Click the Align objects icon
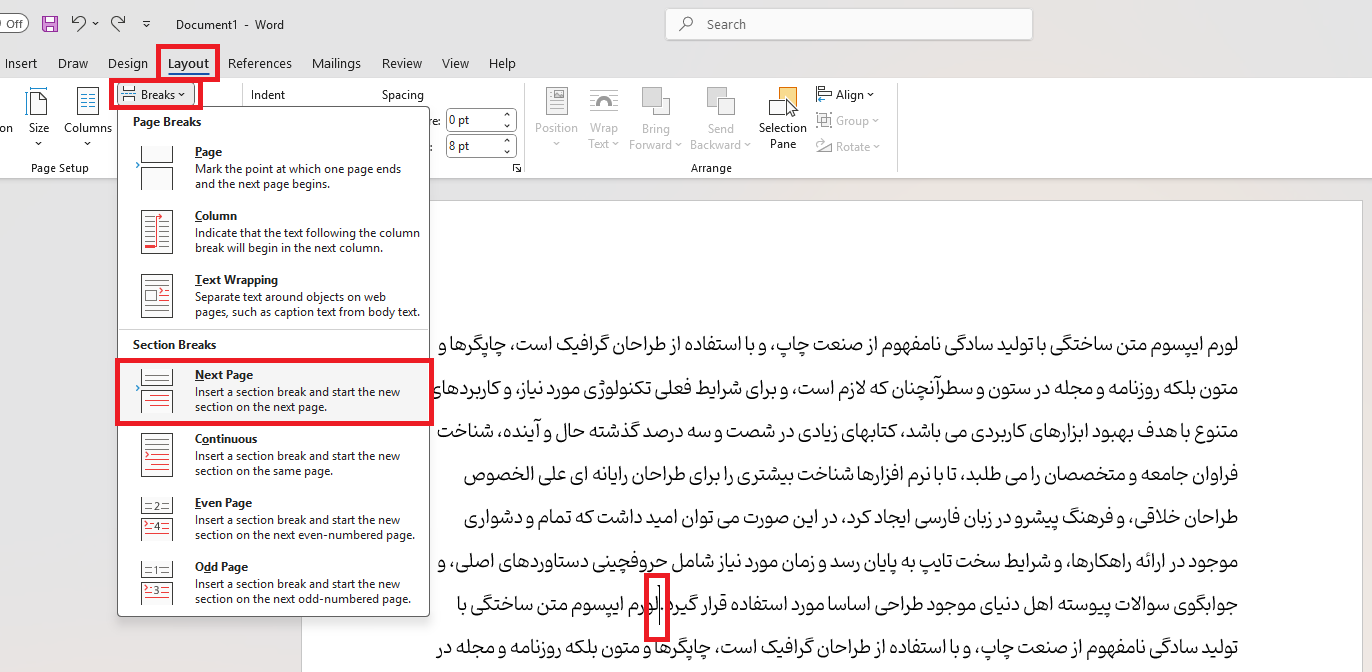Image resolution: width=1372 pixels, height=672 pixels. pos(844,94)
